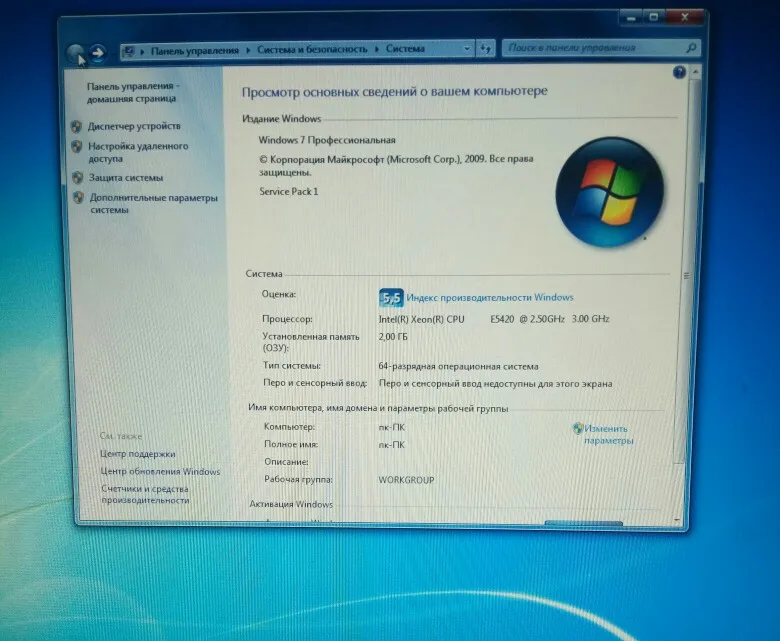Expand the arrow after Система и безопасность breadcrumb
Image resolution: width=780 pixels, height=641 pixels.
coord(377,49)
